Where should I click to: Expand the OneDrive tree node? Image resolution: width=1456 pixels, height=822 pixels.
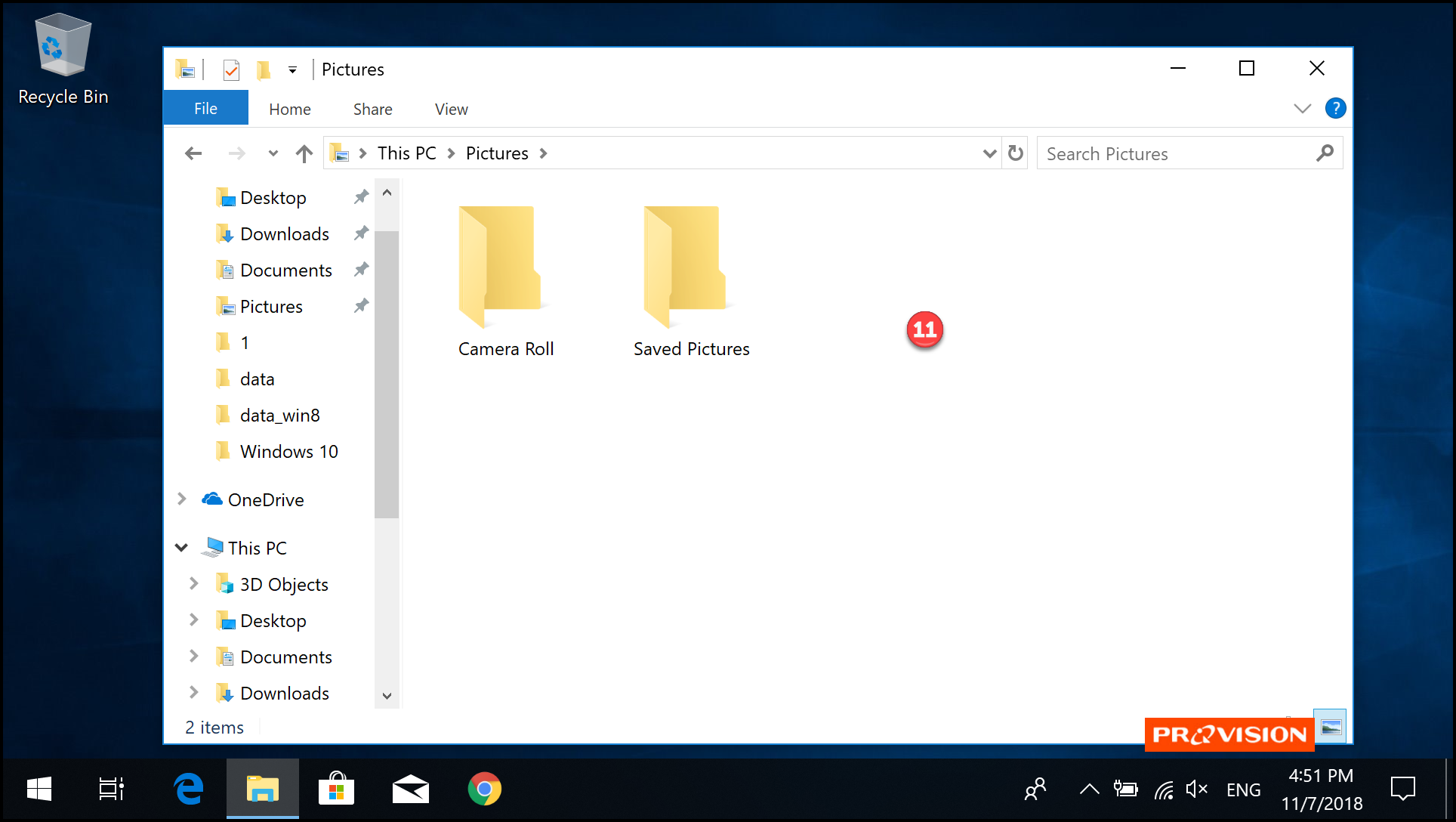click(x=182, y=499)
